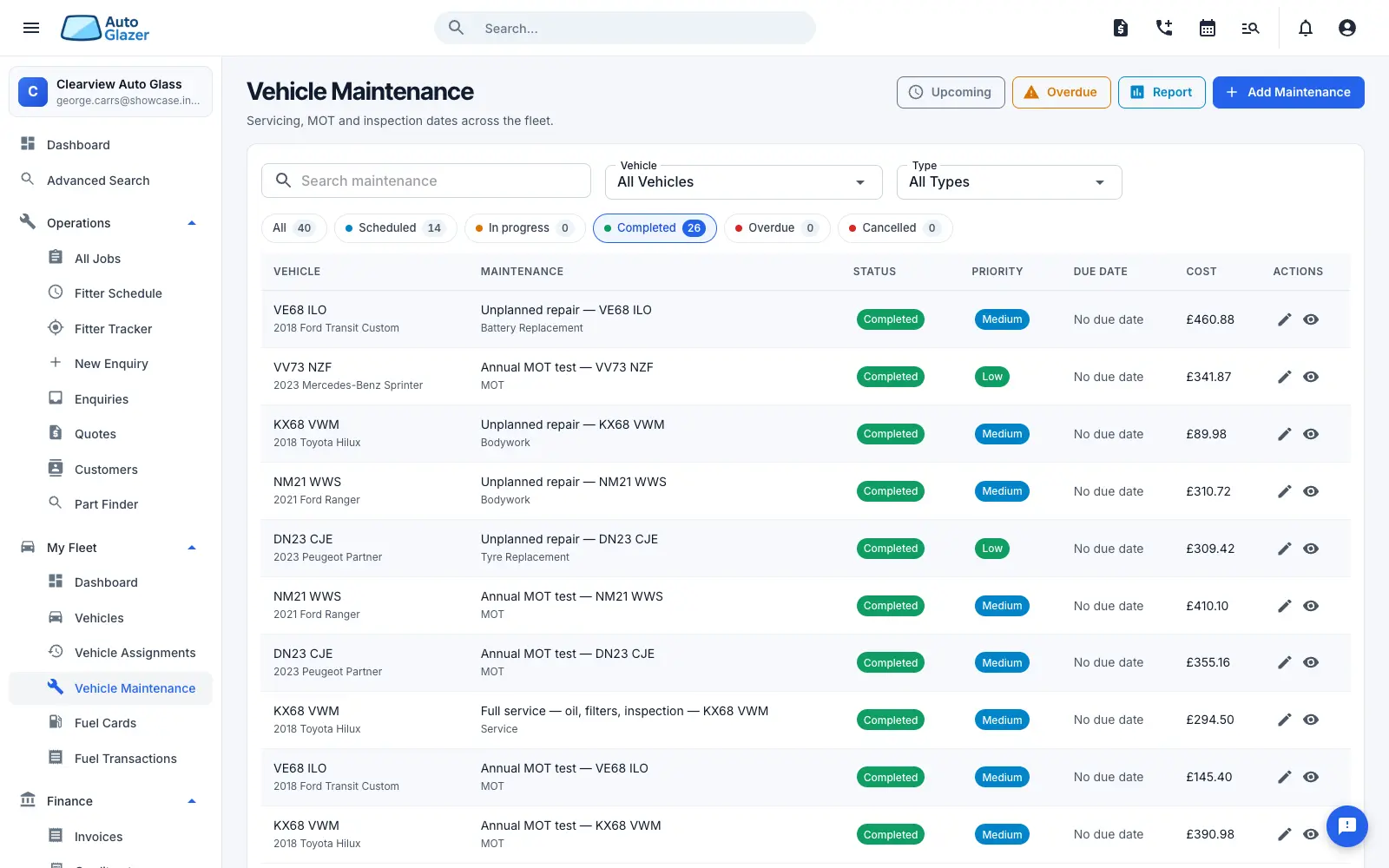Viewport: 1389px width, 868px height.
Task: Open Fuel Cards in sidebar
Action: pos(110,723)
